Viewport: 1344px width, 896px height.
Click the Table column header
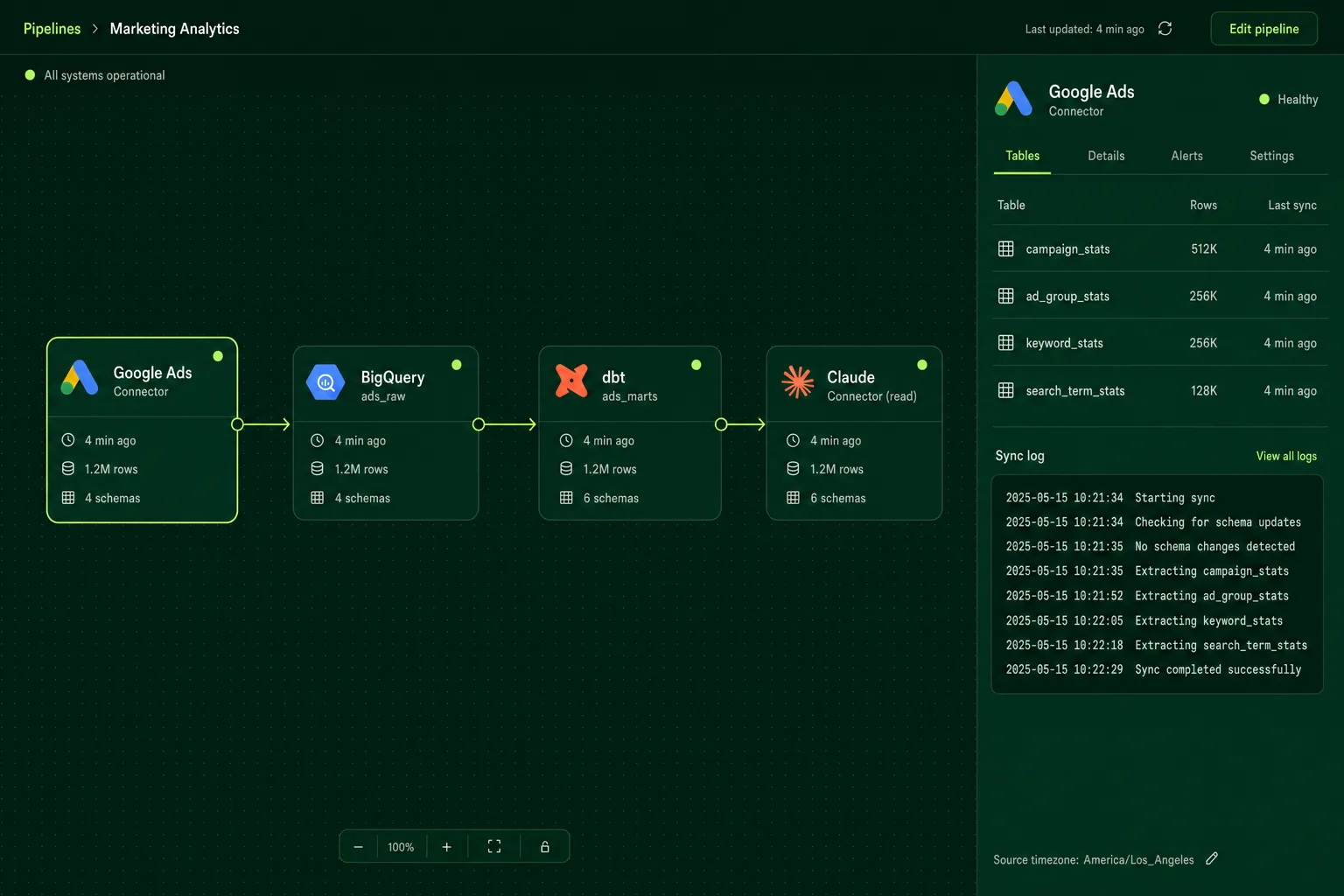pos(1011,205)
